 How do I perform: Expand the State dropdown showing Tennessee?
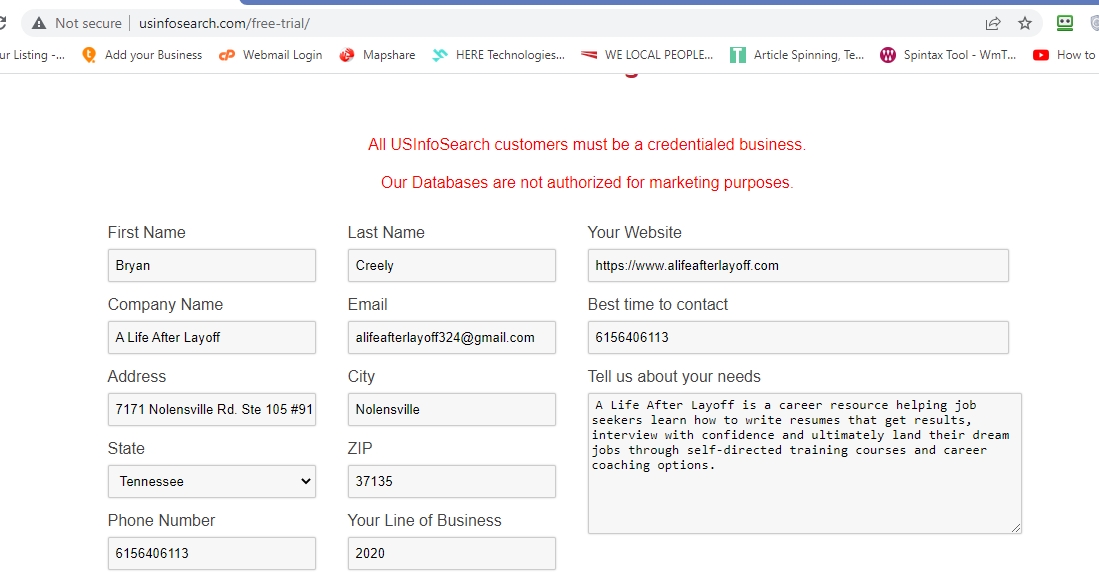pyautogui.click(x=211, y=481)
